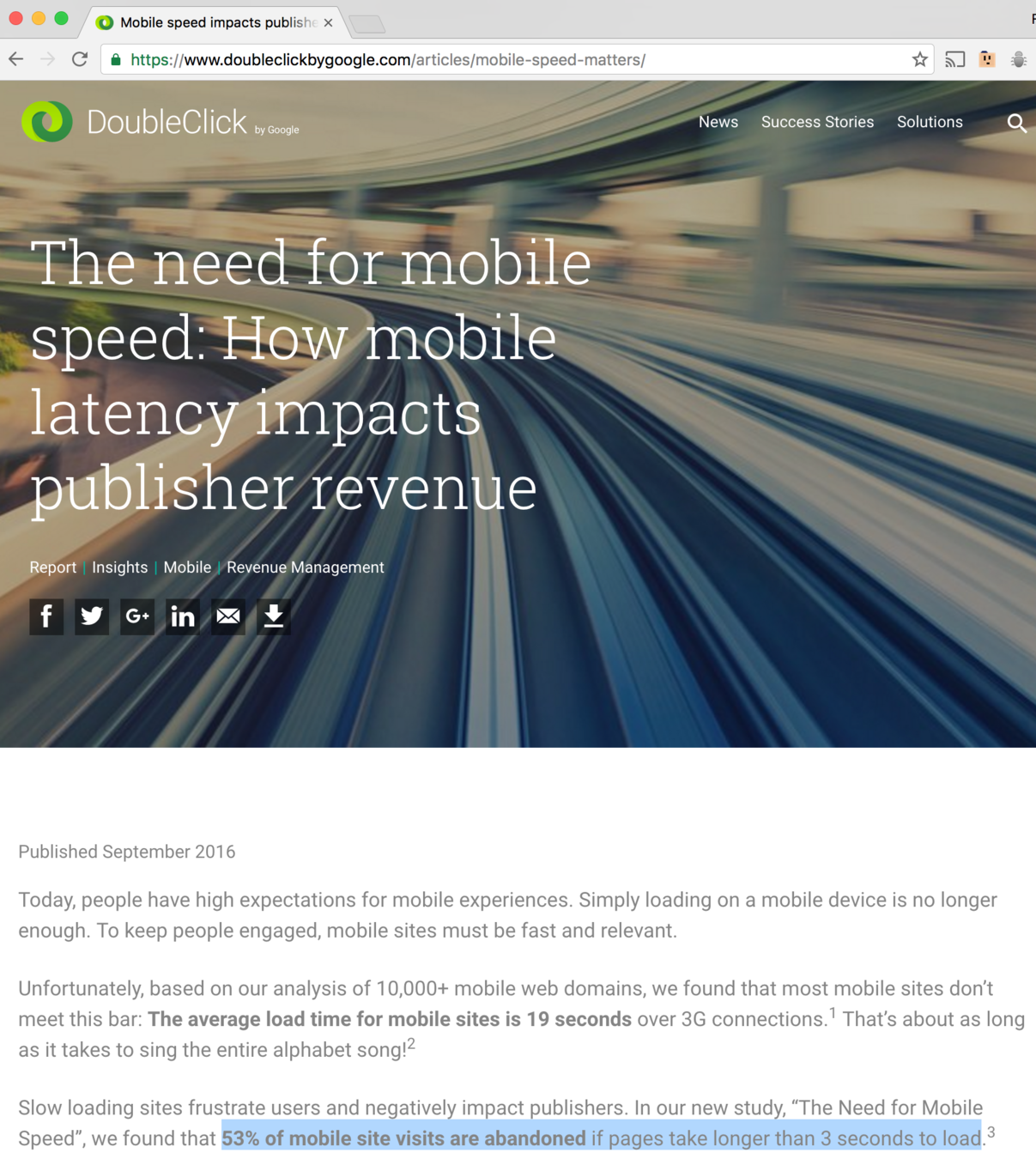Bookmark the page with star icon
Viewport: 1036px width, 1159px height.
click(x=920, y=59)
